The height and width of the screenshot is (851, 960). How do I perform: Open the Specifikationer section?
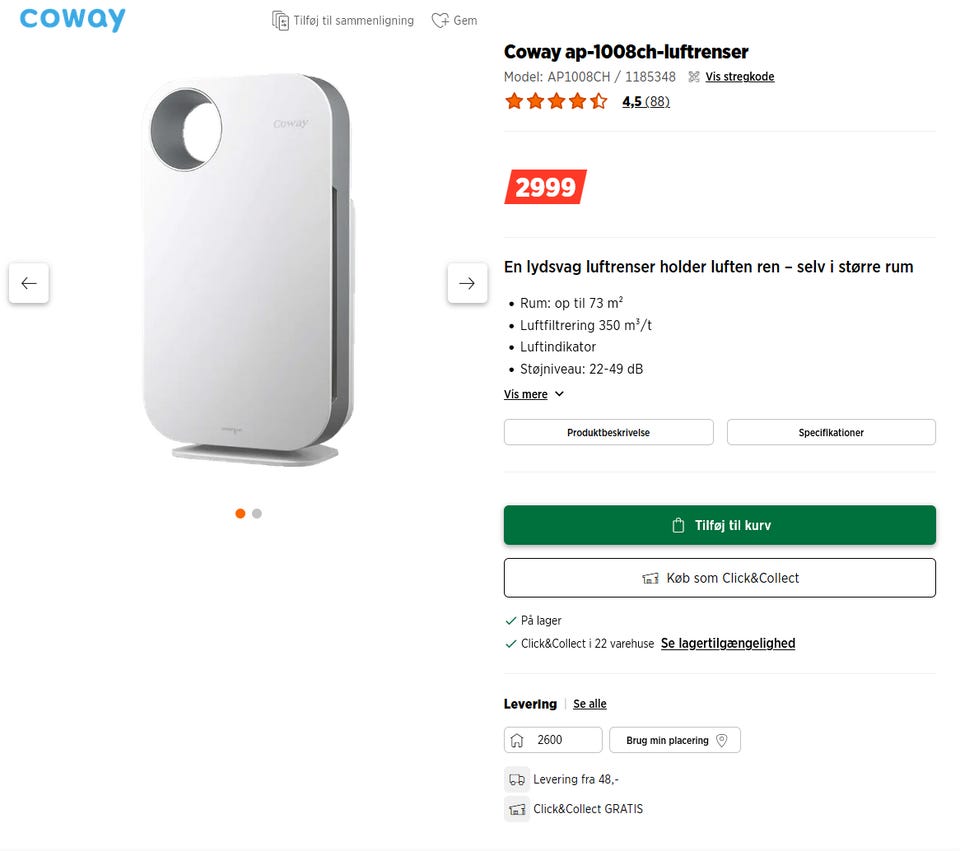[831, 432]
